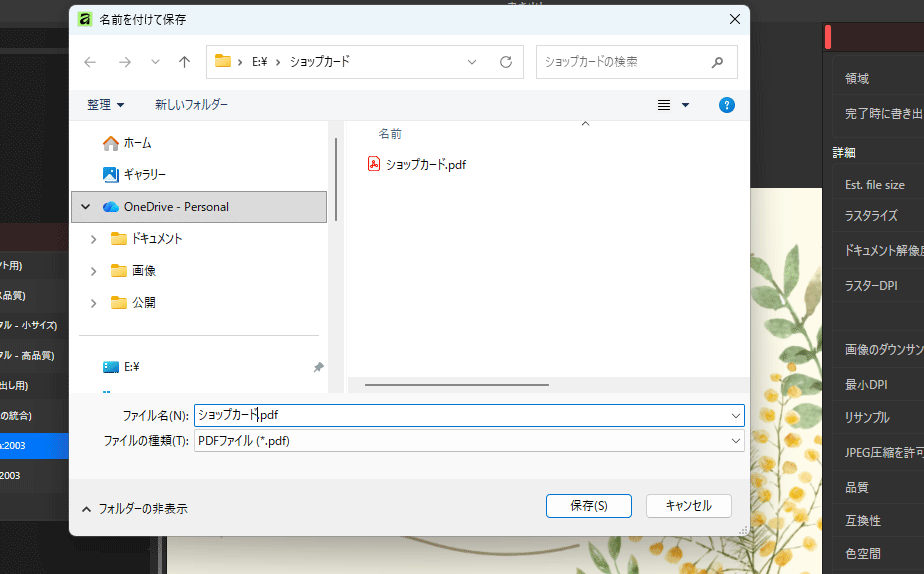Open help with the question mark icon
Image resolution: width=924 pixels, height=574 pixels.
[x=727, y=105]
